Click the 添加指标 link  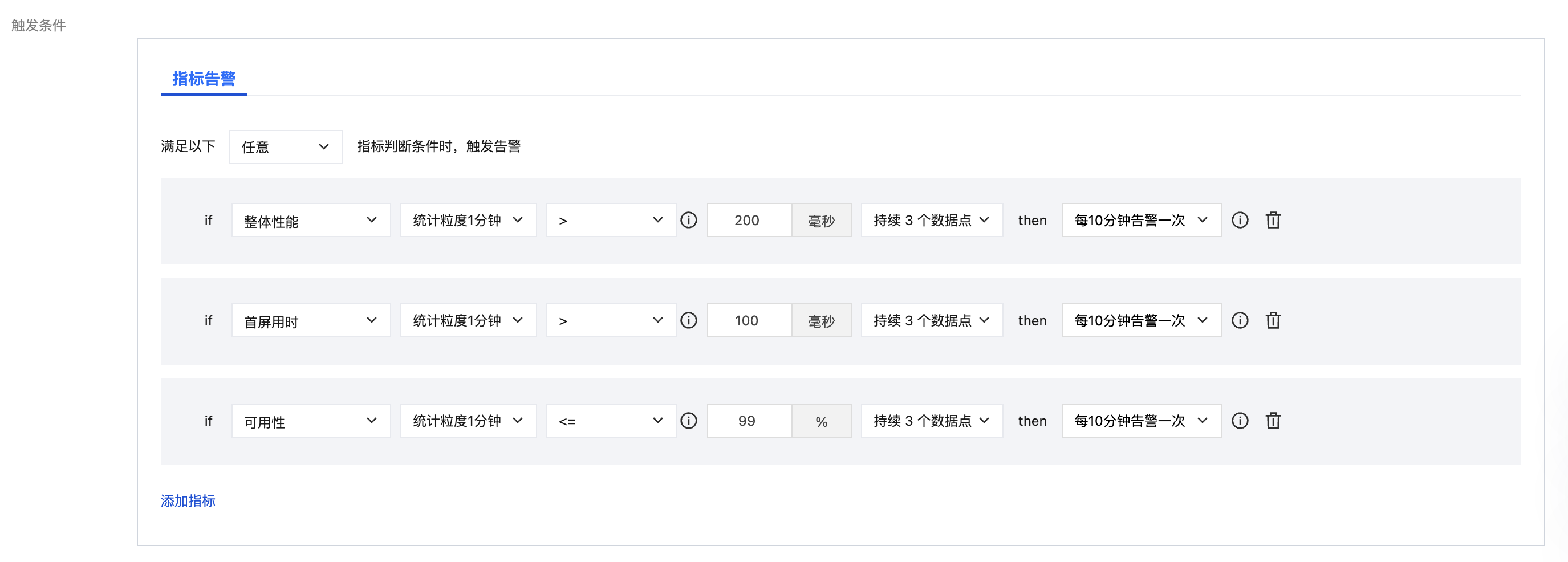click(188, 500)
